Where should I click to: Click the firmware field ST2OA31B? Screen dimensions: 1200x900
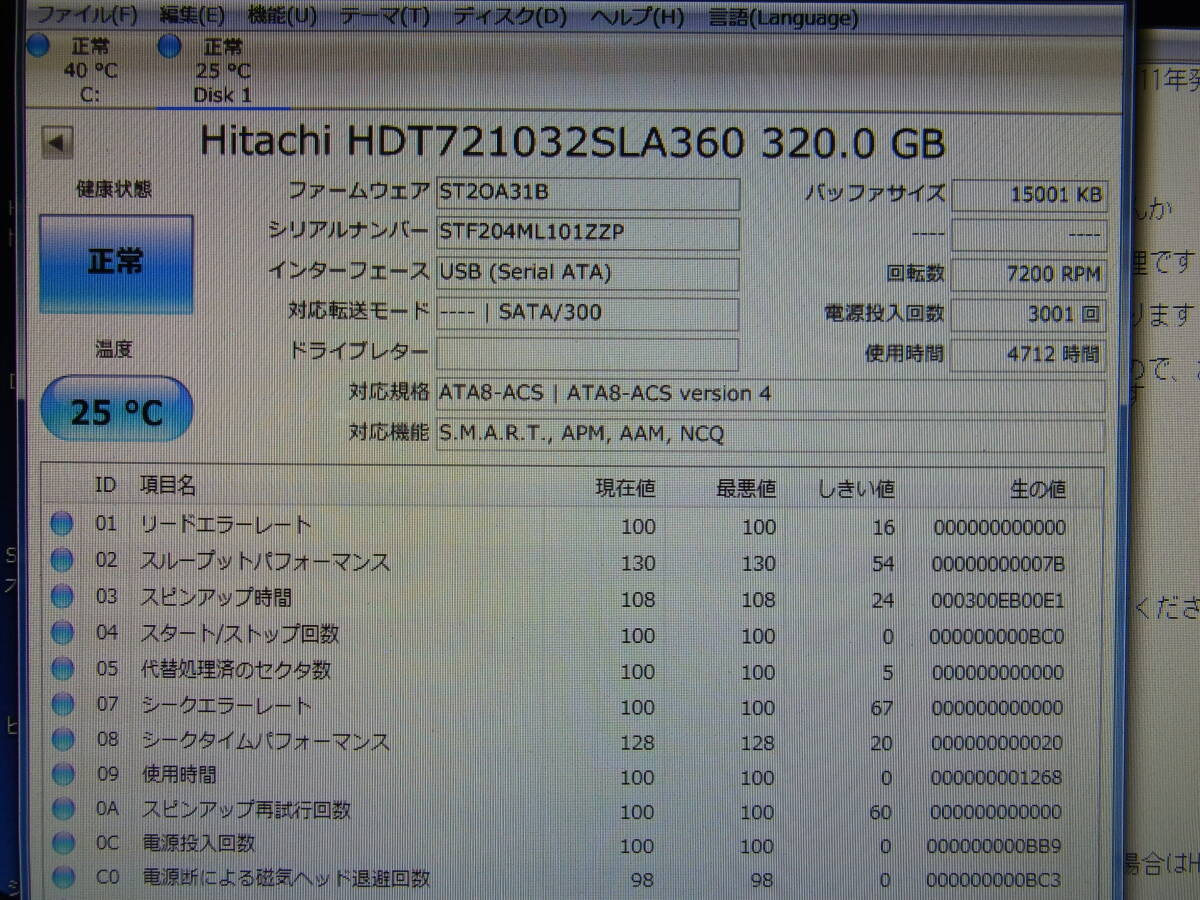tap(588, 193)
